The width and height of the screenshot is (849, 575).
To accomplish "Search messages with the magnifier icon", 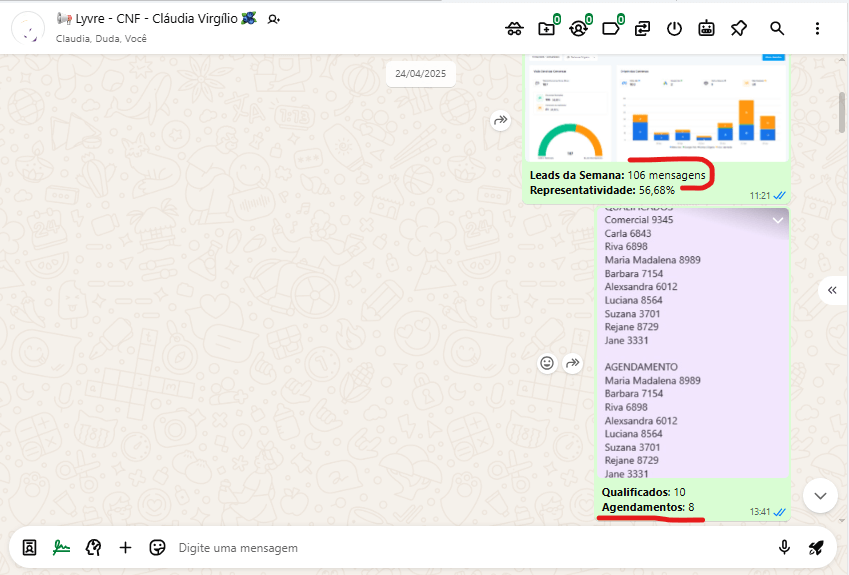I will tap(777, 28).
